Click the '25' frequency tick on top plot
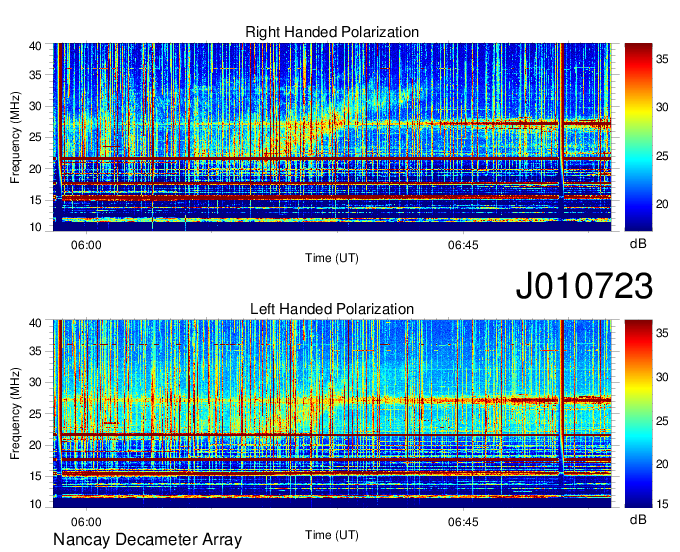The image size is (680, 552). (35, 137)
